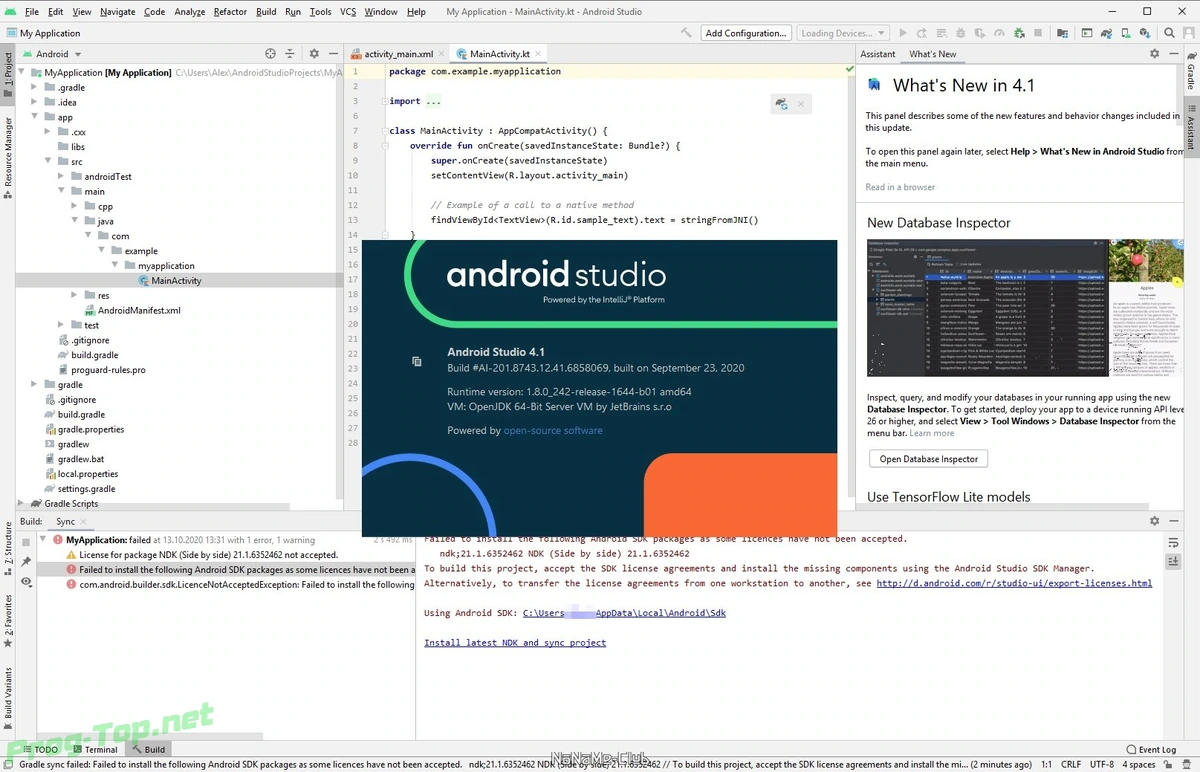Click the Search Everywhere magnifier icon
1200x772 pixels.
coord(1169,33)
